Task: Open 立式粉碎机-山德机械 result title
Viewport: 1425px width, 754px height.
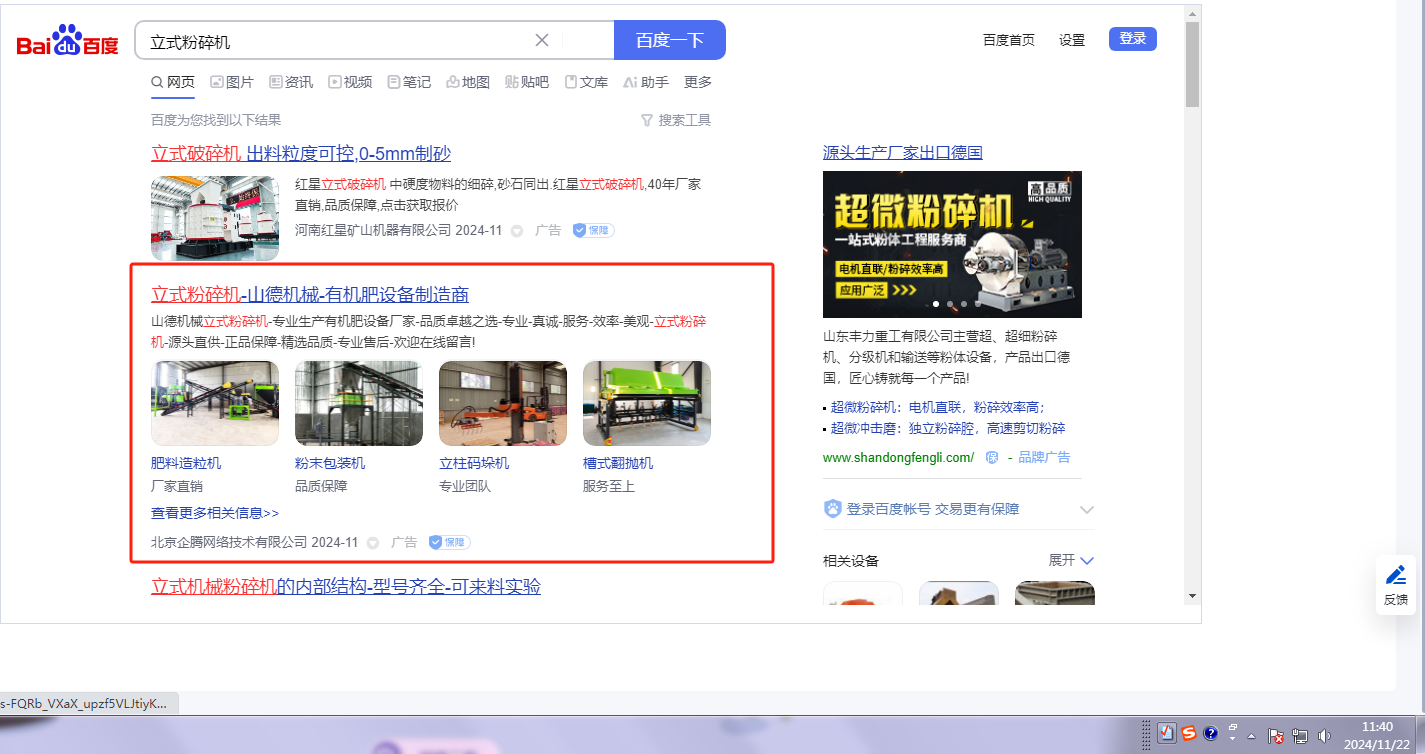Action: [310, 294]
